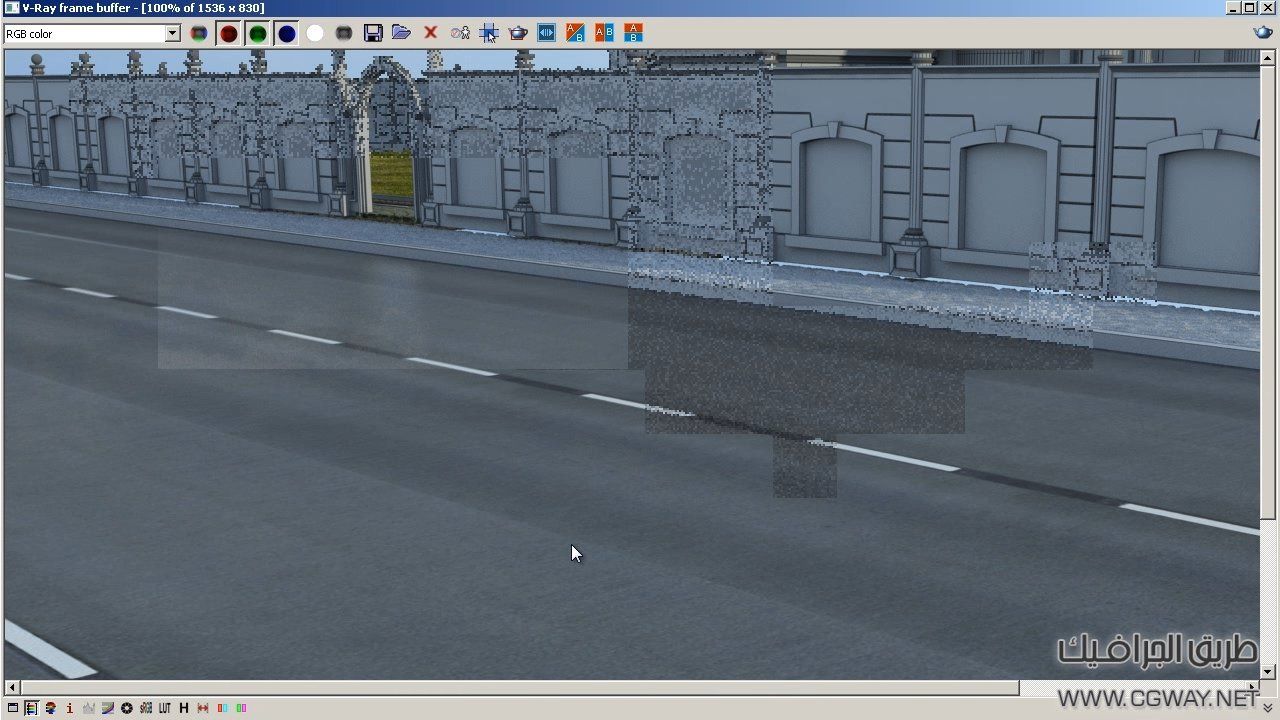1280x720 pixels.
Task: Click the vertical scrollbar down arrow
Action: (x=1268, y=672)
